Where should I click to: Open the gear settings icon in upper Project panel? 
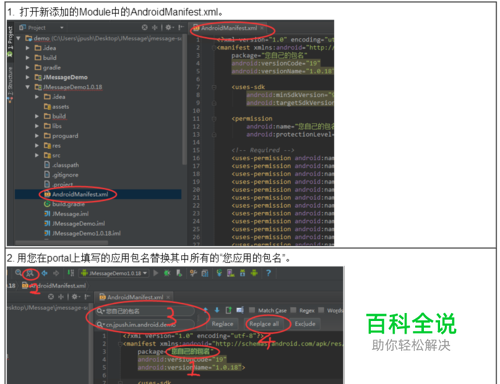169,27
